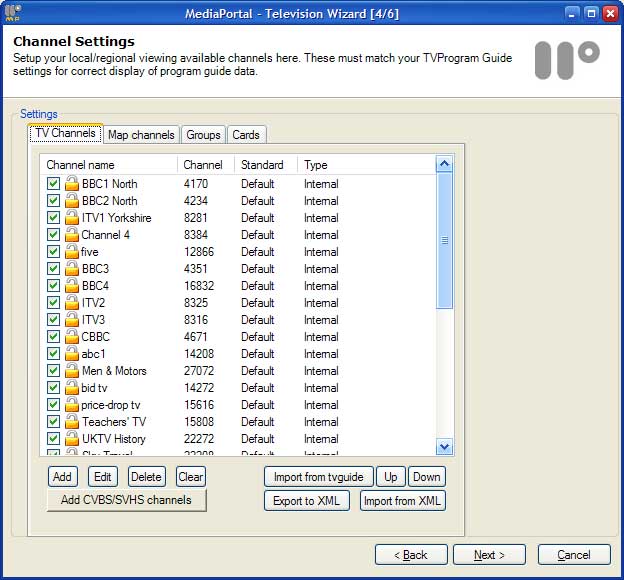624x580 pixels.
Task: Select the TV Channels tab
Action: pyautogui.click(x=65, y=133)
